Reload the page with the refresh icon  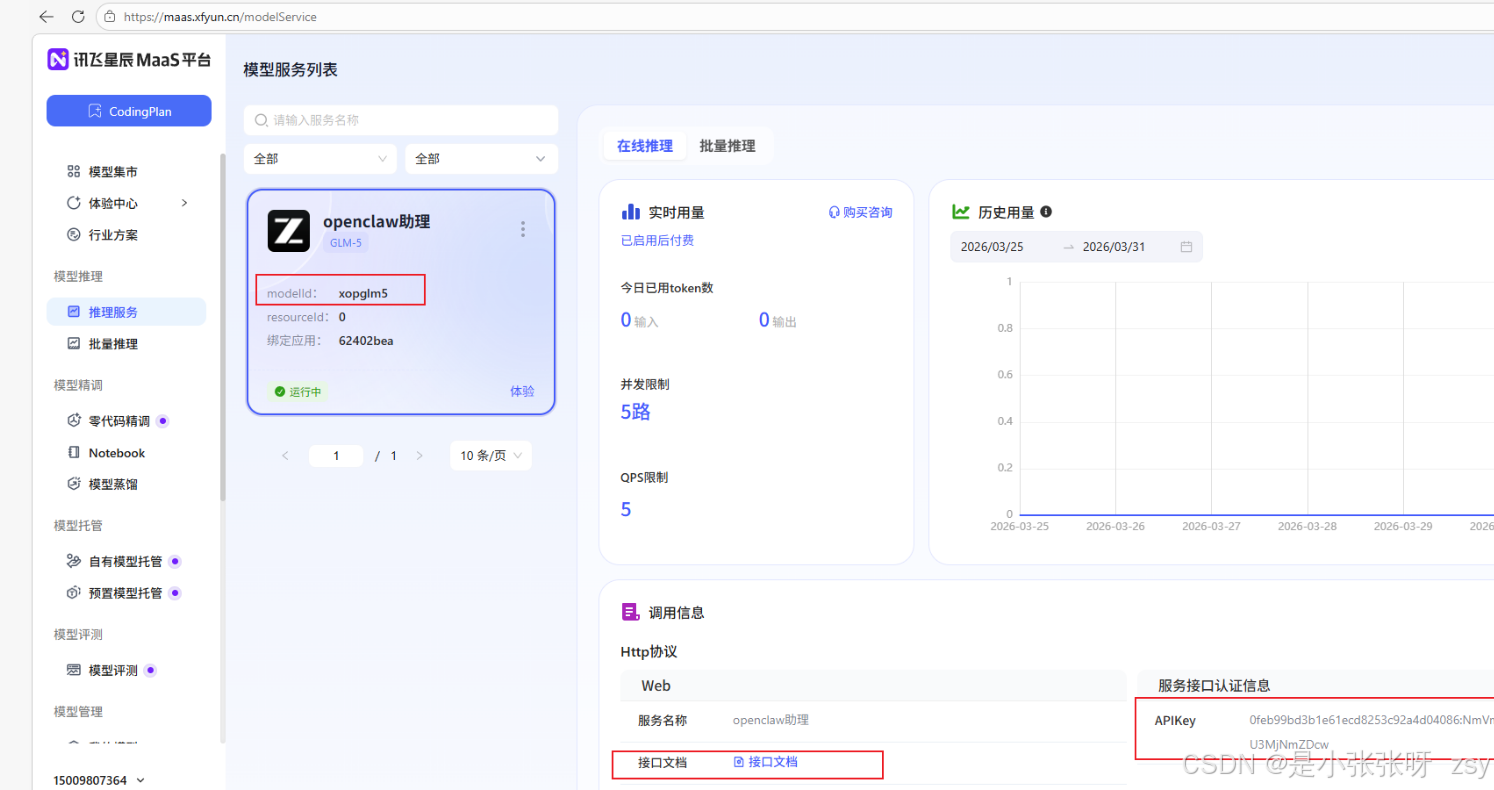pos(78,16)
